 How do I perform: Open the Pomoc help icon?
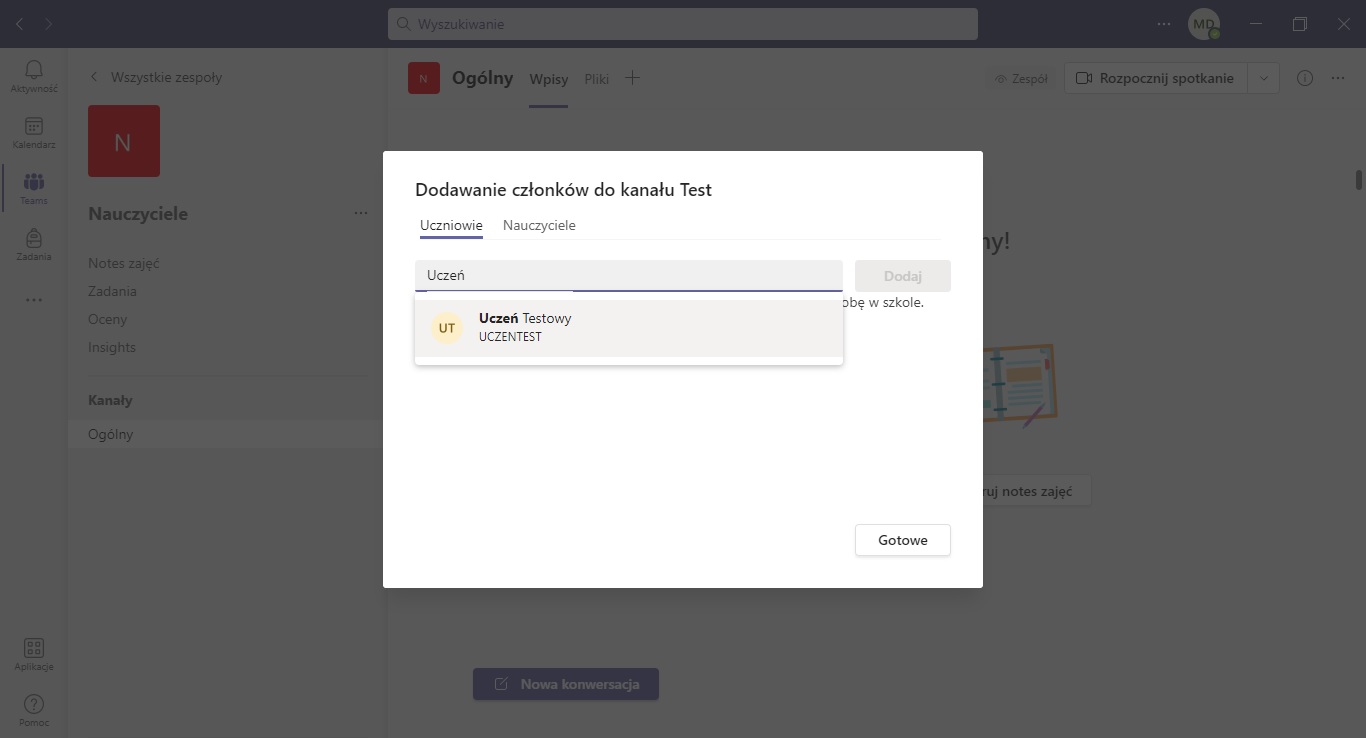(x=33, y=706)
